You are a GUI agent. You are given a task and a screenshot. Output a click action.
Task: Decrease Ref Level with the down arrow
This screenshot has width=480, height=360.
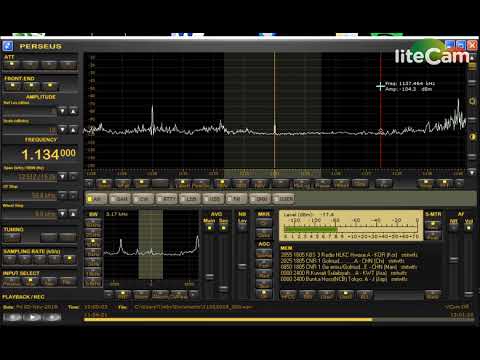(62, 111)
